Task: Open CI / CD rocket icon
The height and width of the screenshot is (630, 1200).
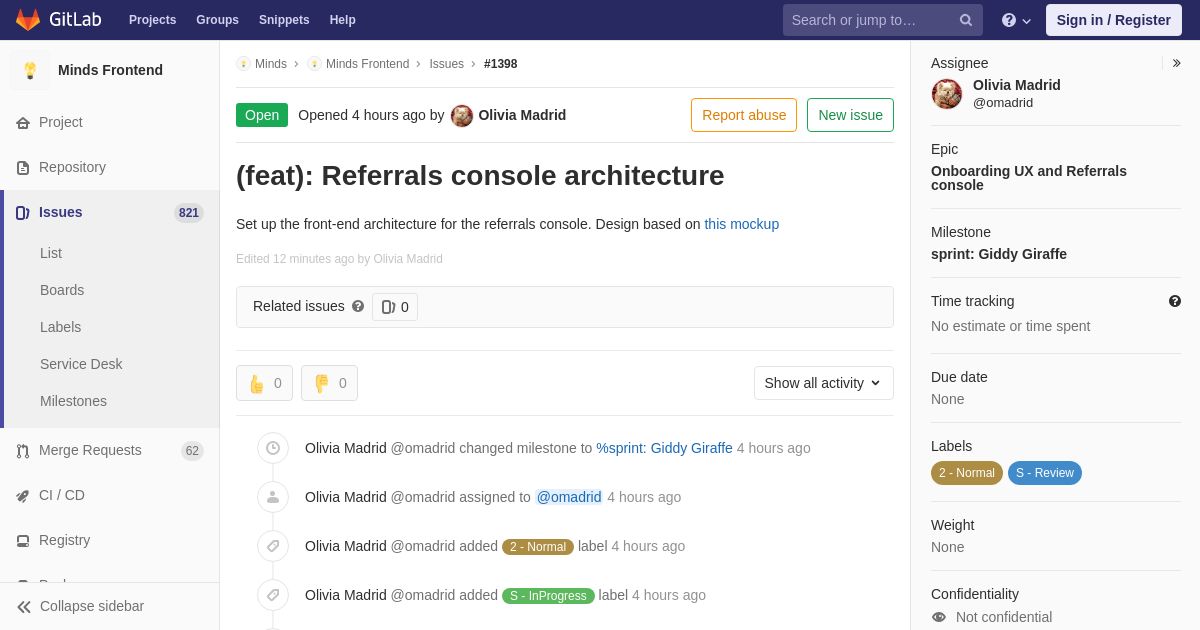Action: pos(23,496)
